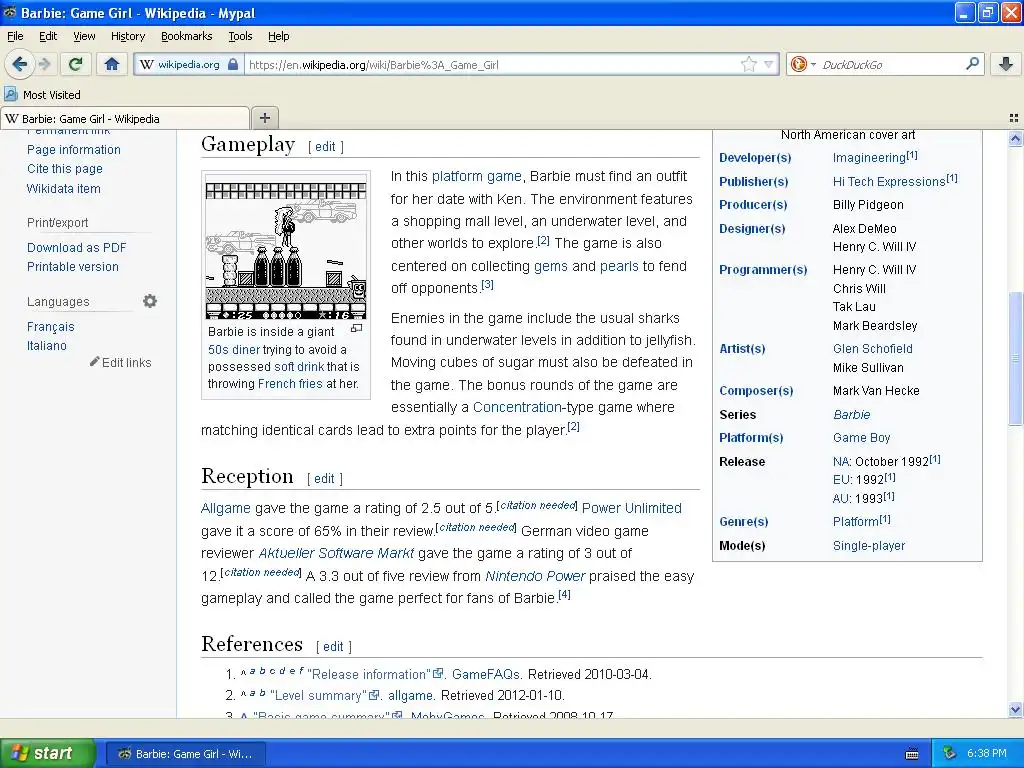Open the external link icon after Release information
The height and width of the screenshot is (768, 1024).
(439, 673)
